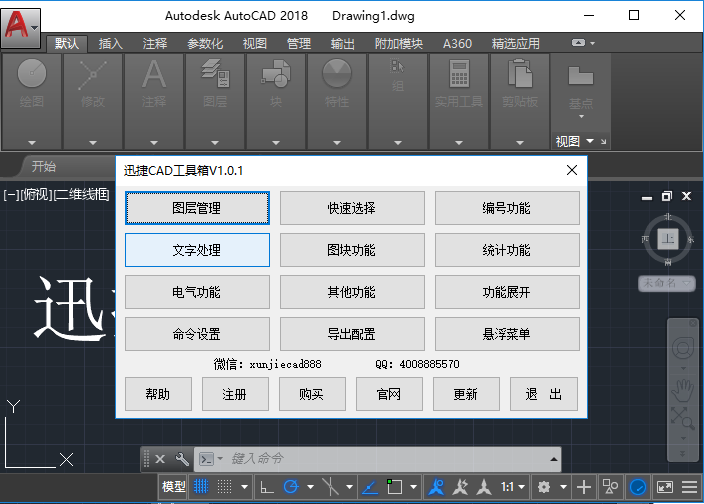Click the 注册 register button
This screenshot has height=504, width=704.
(235, 394)
